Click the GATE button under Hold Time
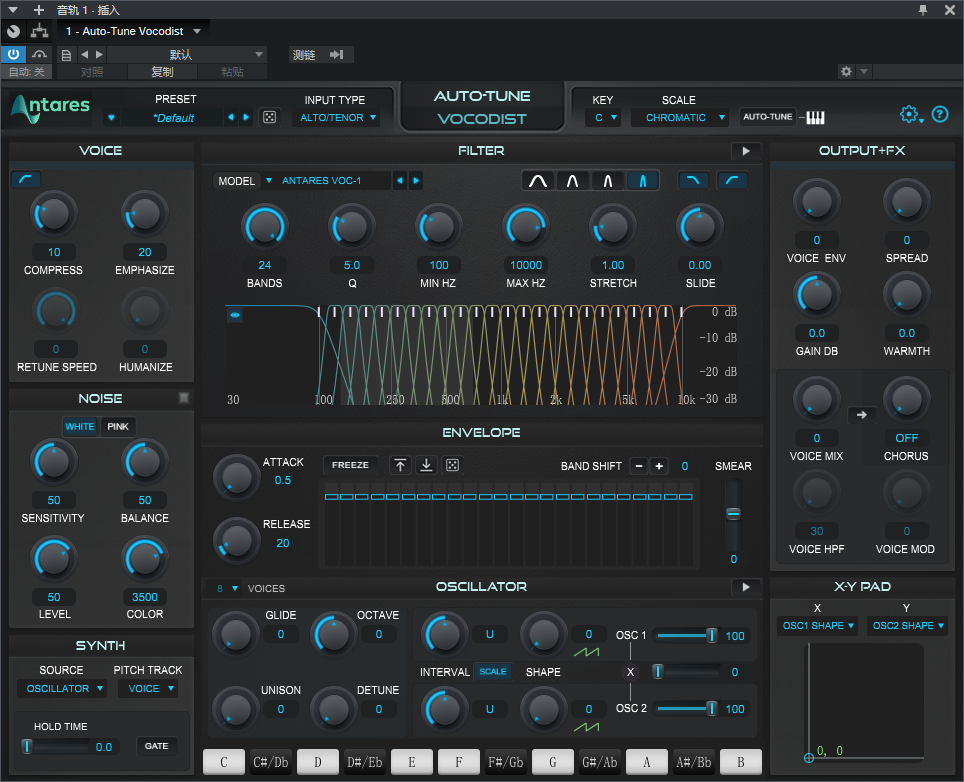Image resolution: width=964 pixels, height=782 pixels. pyautogui.click(x=157, y=746)
